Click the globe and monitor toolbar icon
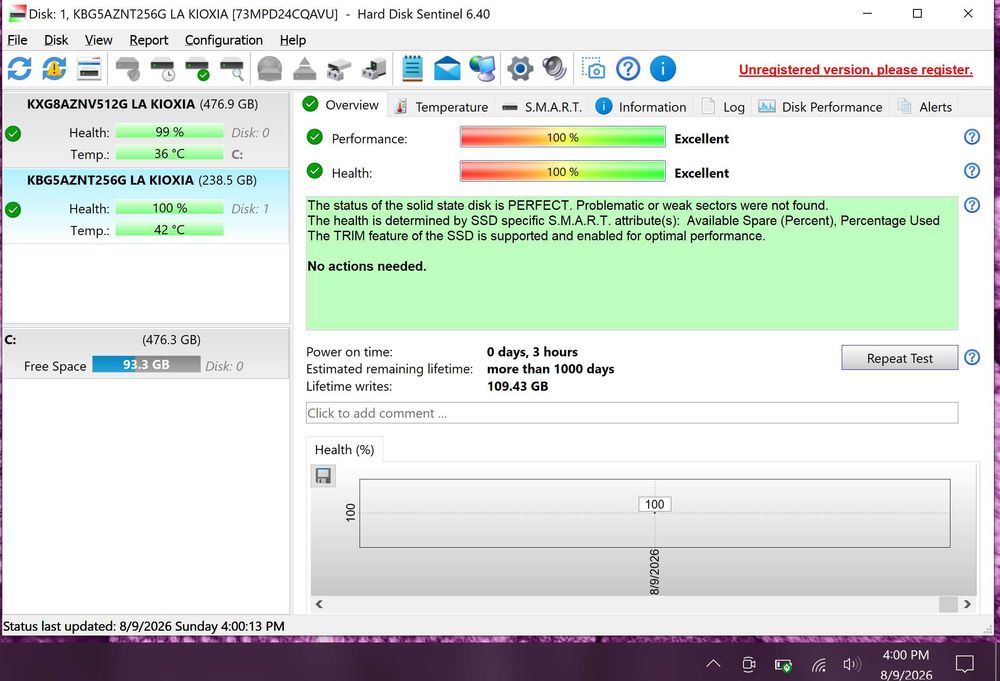The height and width of the screenshot is (681, 1000). (483, 68)
